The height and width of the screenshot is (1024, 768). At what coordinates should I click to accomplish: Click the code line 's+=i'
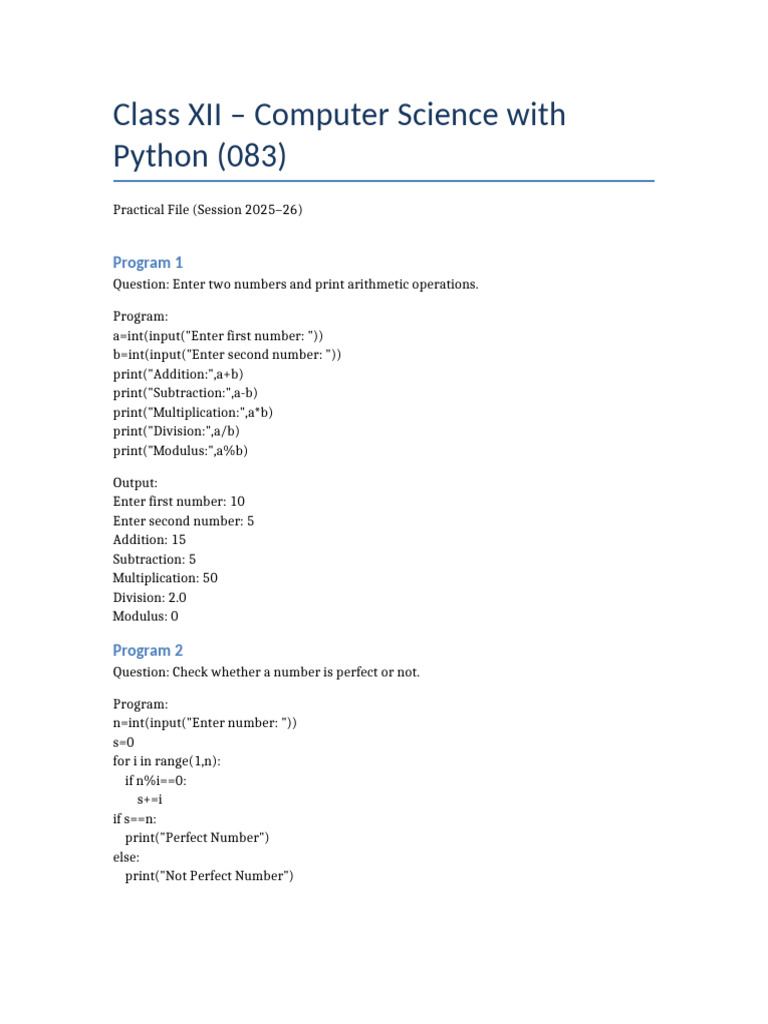[150, 800]
